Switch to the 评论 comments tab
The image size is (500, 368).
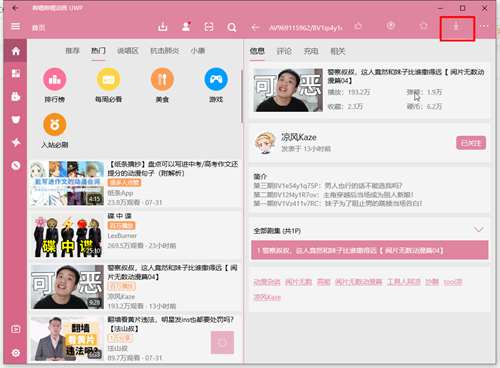[x=284, y=51]
